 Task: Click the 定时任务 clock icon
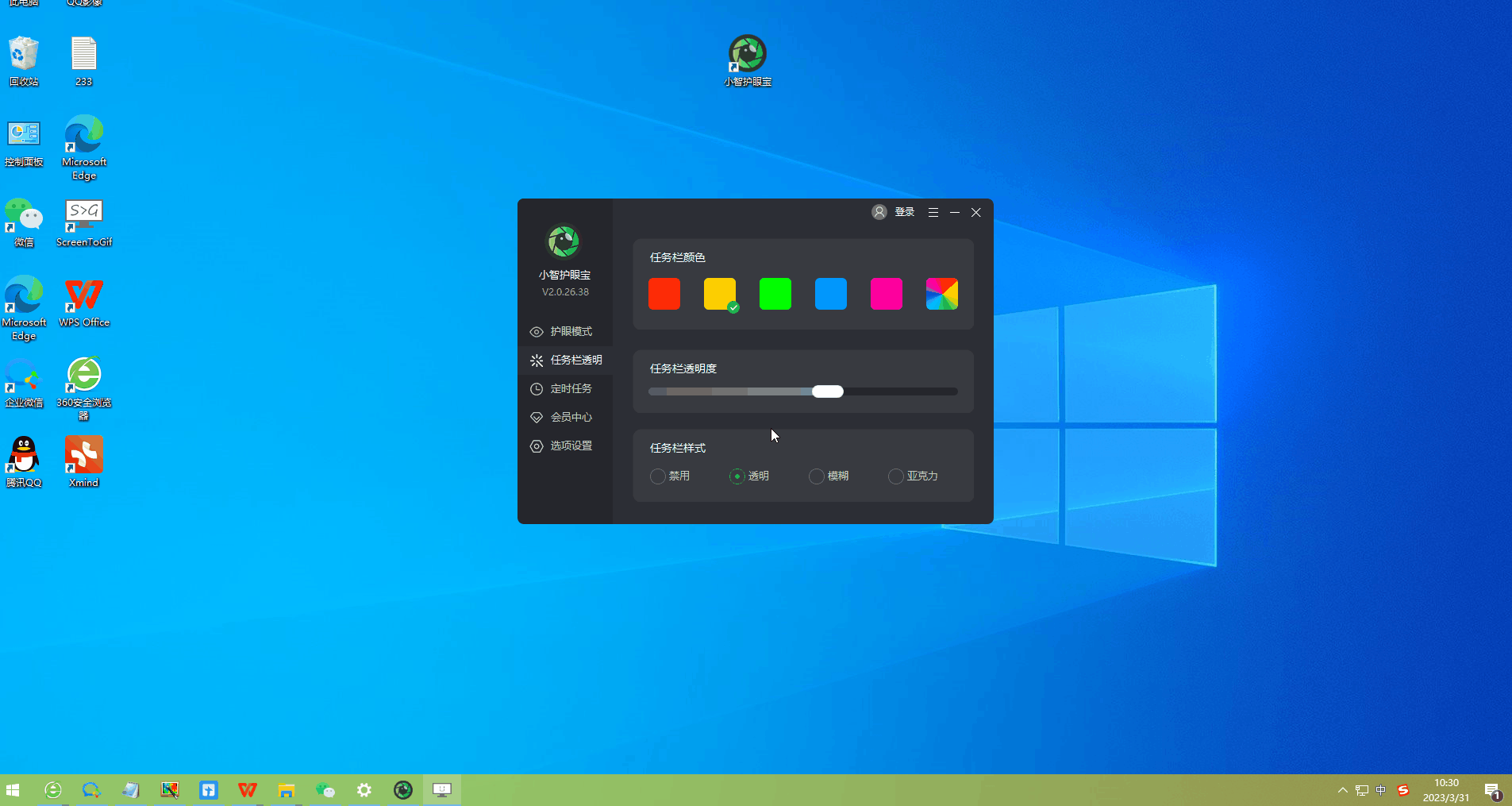[537, 389]
